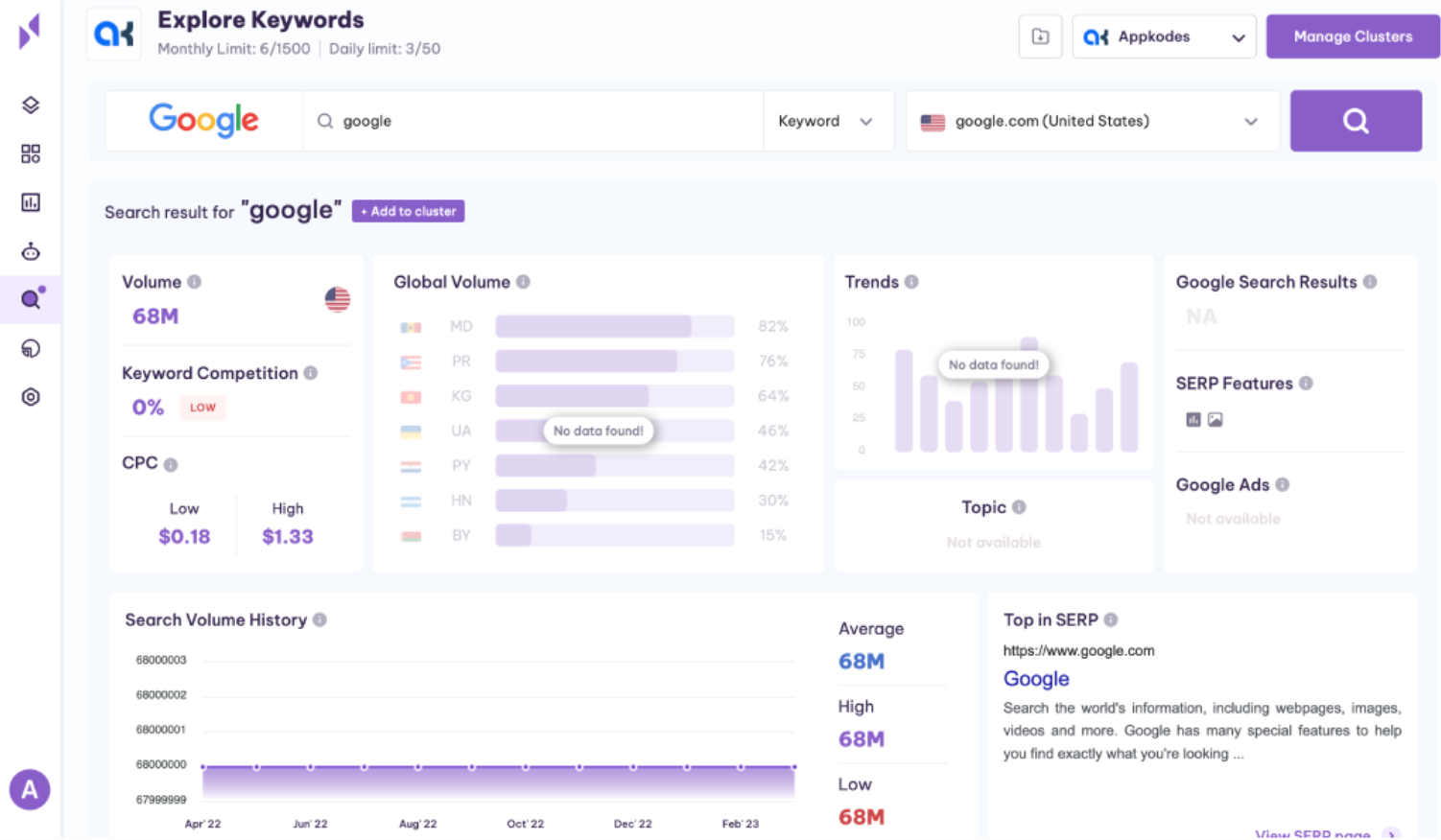Select the keyword explorer icon in sidebar

click(31, 299)
